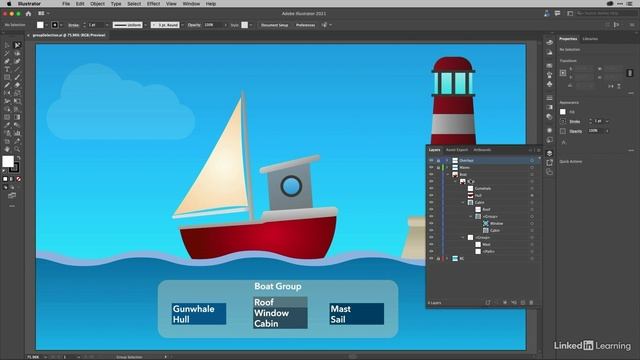
Task: Toggle visibility of Window sublayer
Action: 431,223
